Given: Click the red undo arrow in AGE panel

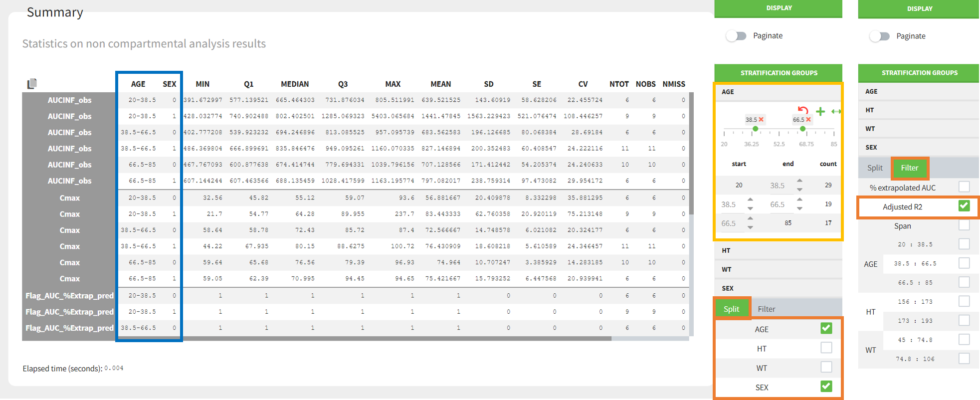Looking at the screenshot, I should coord(802,108).
